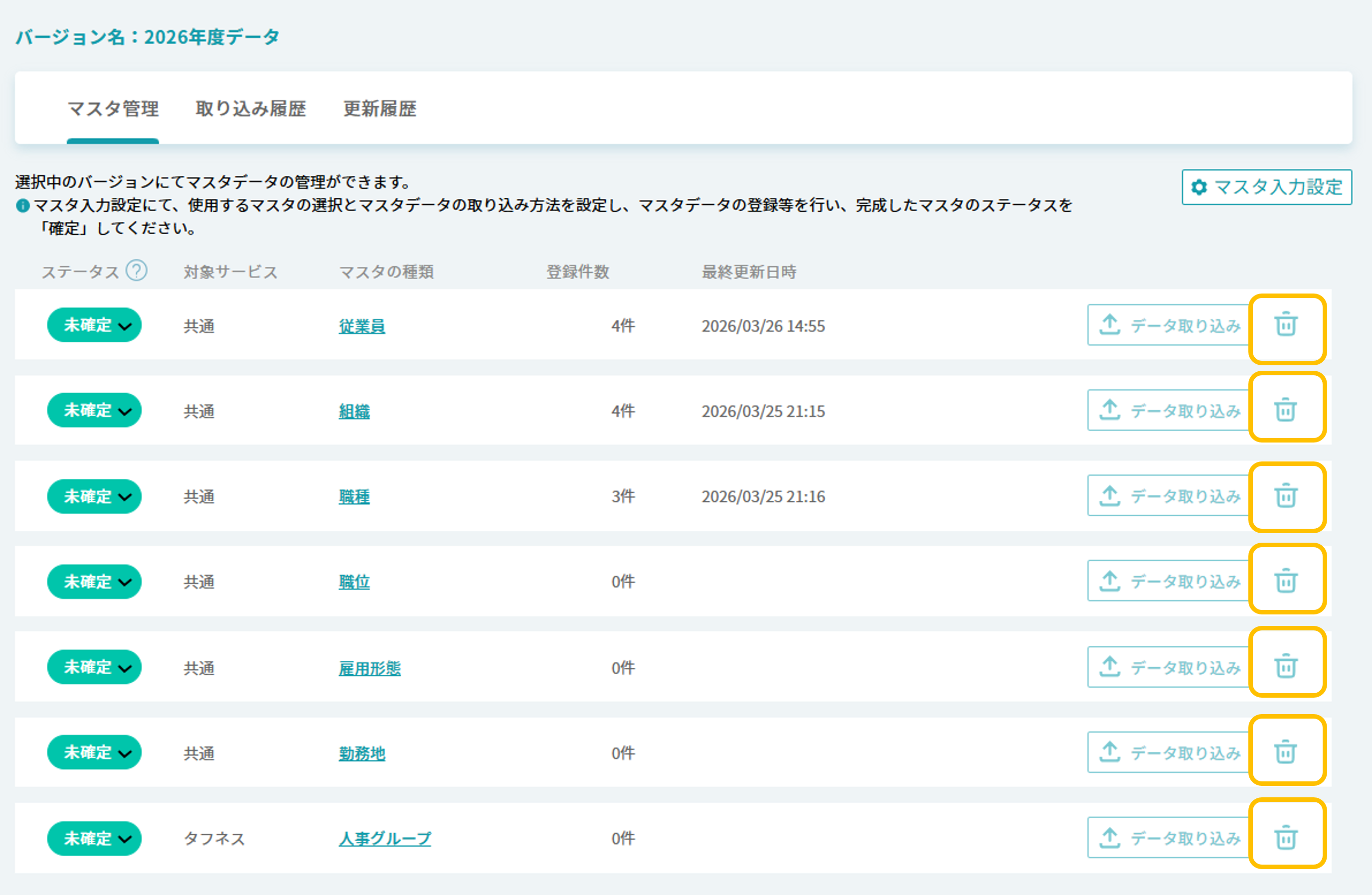The image size is (1372, 895).
Task: Click データ取り込み in the 組織 row
Action: (x=1169, y=410)
